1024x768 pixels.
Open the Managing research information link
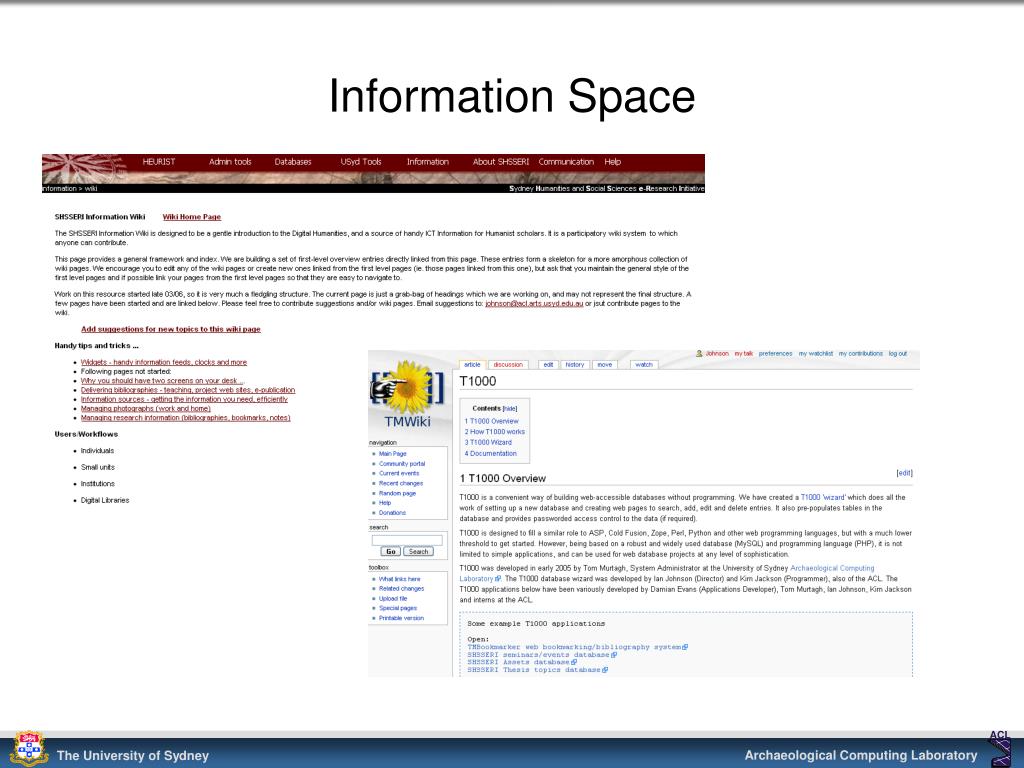coord(185,418)
